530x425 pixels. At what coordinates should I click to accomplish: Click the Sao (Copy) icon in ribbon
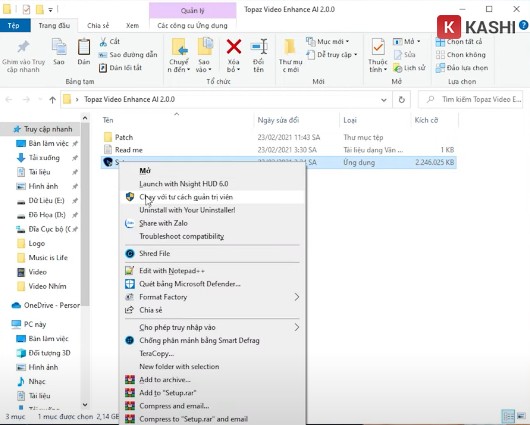coord(59,47)
